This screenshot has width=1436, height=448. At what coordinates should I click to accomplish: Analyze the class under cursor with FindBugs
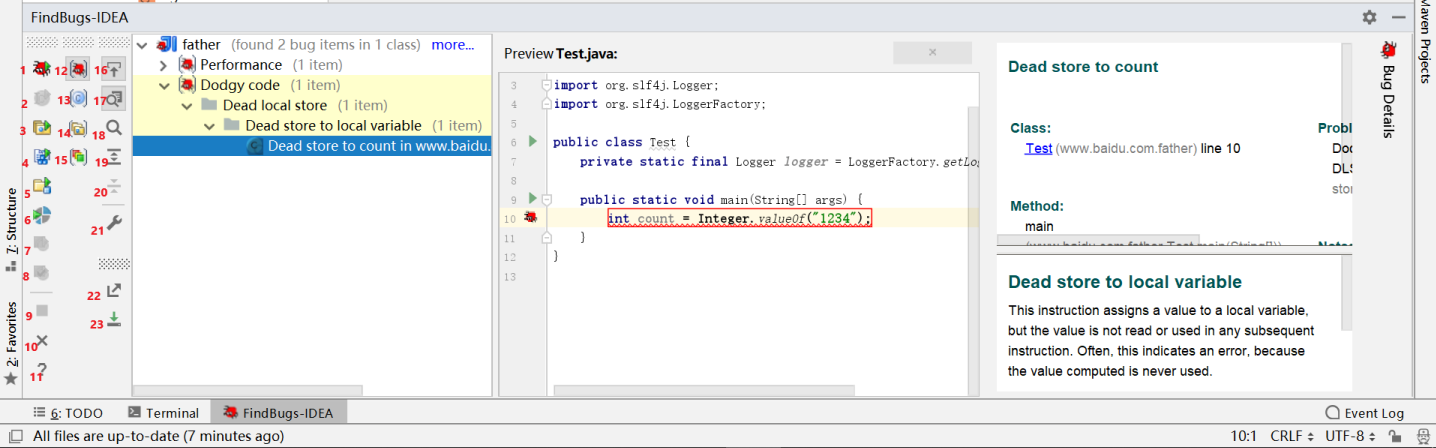pyautogui.click(x=42, y=98)
